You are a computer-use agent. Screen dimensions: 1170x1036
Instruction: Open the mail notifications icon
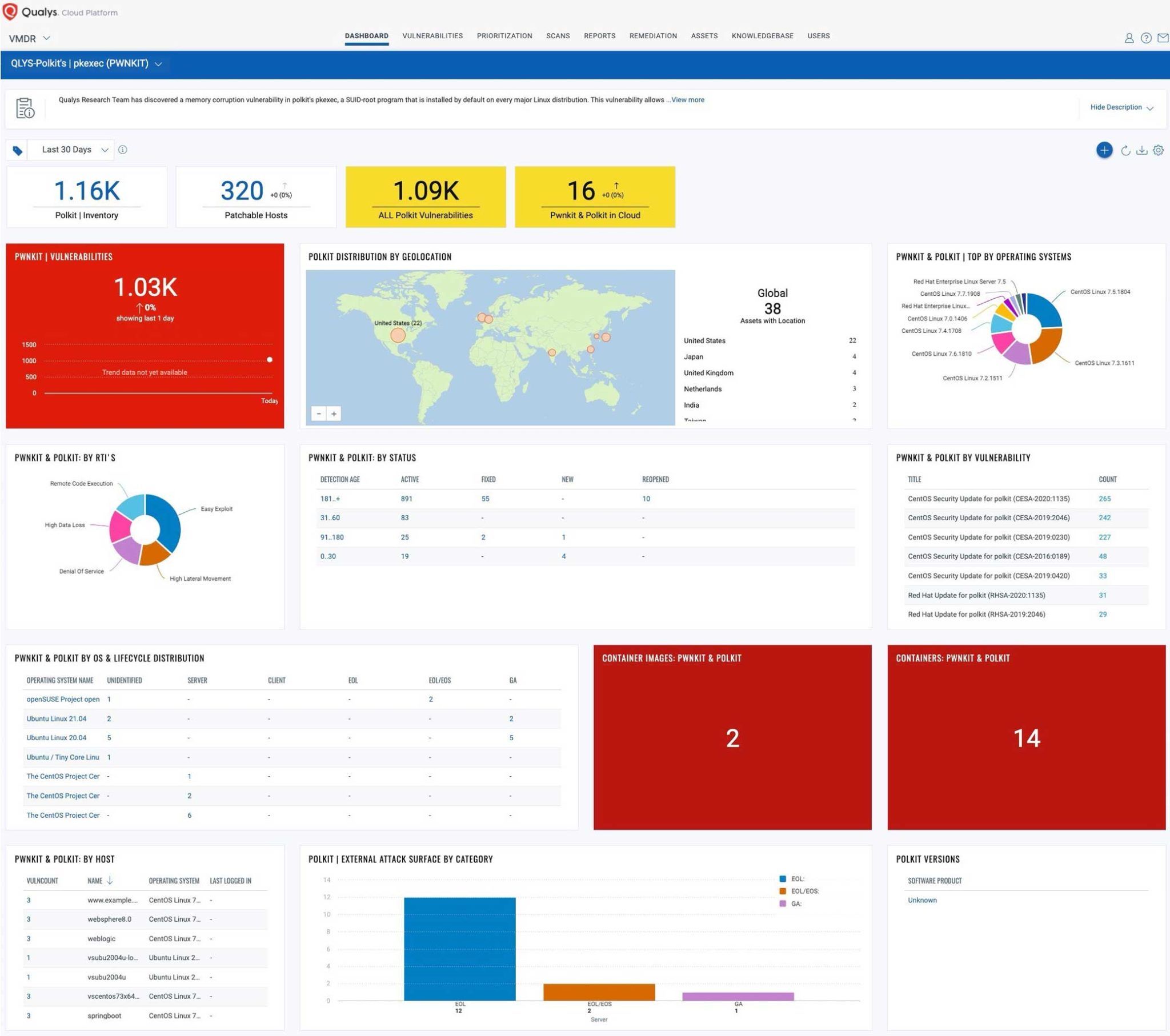(x=1163, y=38)
